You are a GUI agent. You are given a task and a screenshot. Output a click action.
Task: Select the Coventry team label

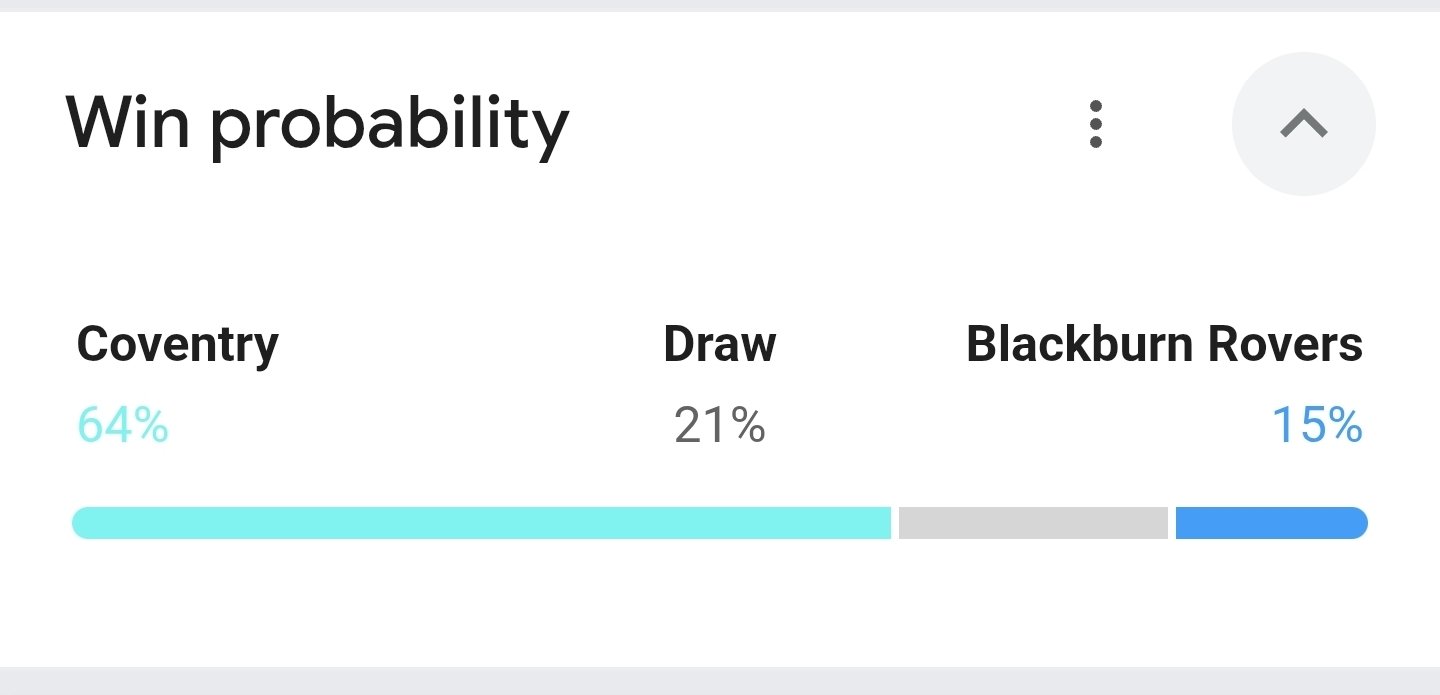(177, 345)
